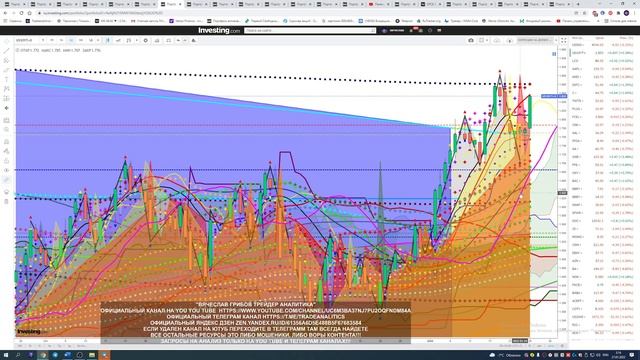Open the compare symbols icon
Screen dimensions: 640x360
118,40
